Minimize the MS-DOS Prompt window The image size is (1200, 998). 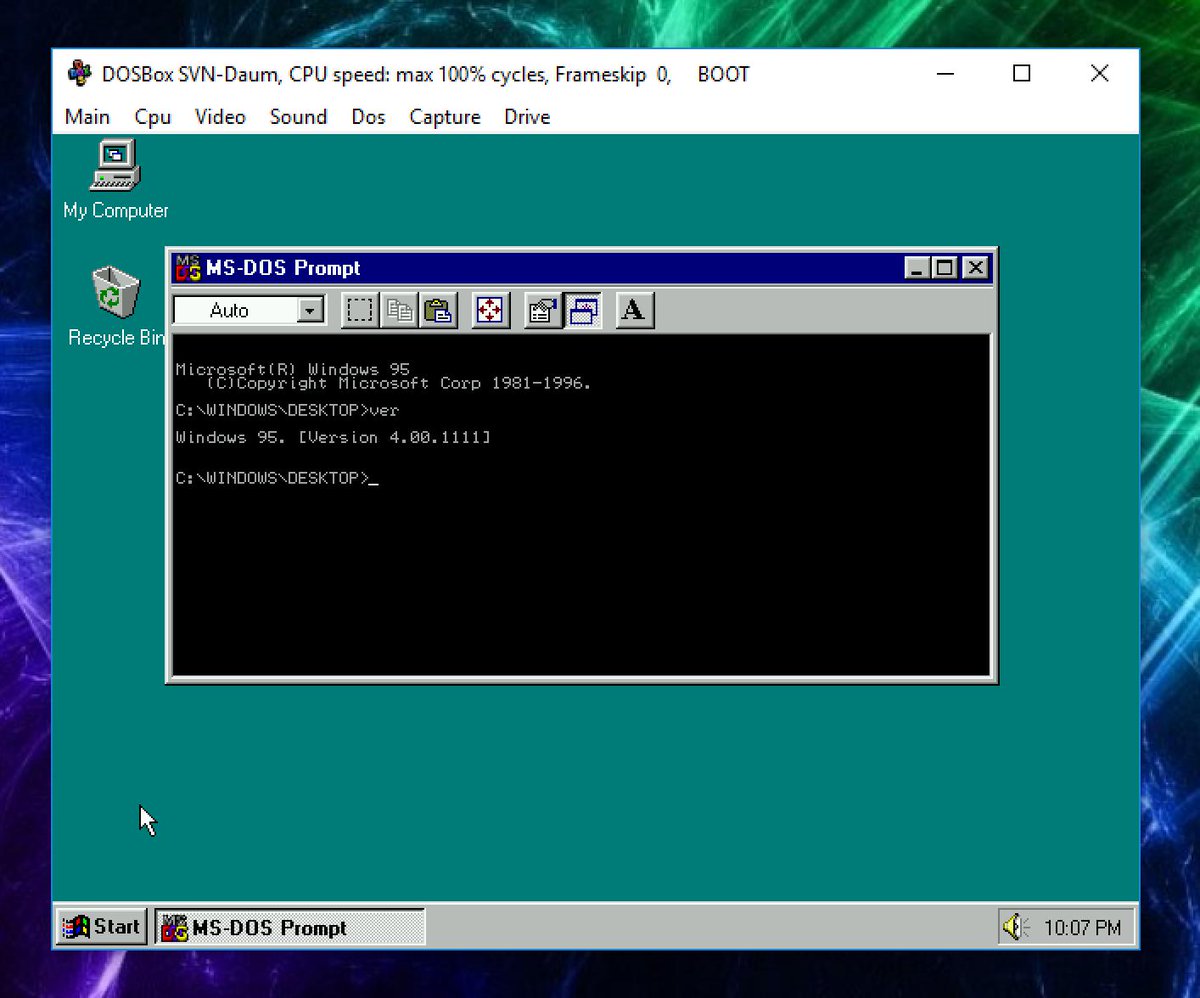click(917, 268)
